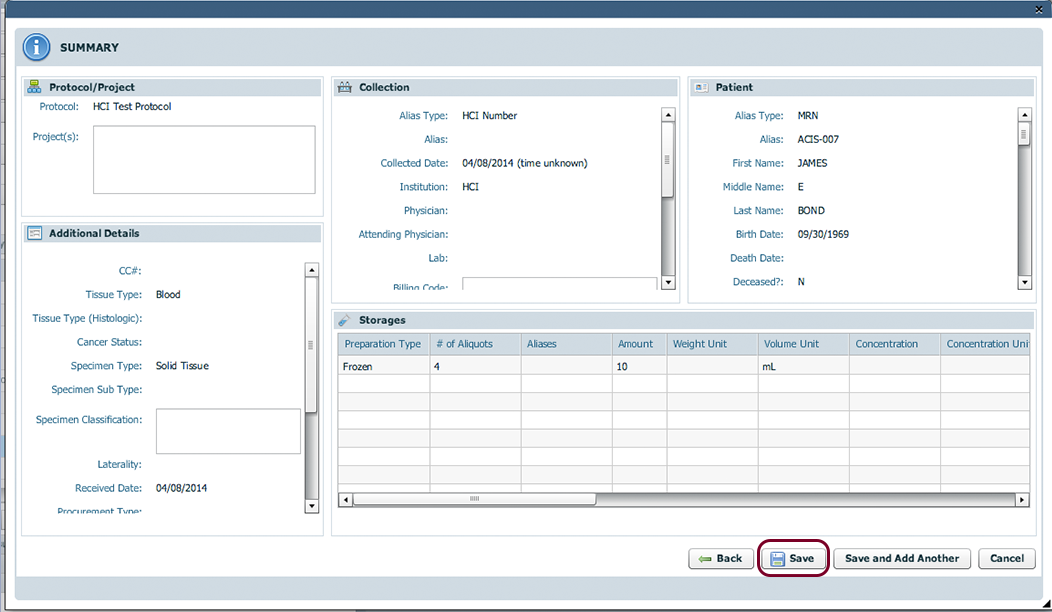Click the amount cell showing 10
The image size is (1052, 612).
point(639,366)
